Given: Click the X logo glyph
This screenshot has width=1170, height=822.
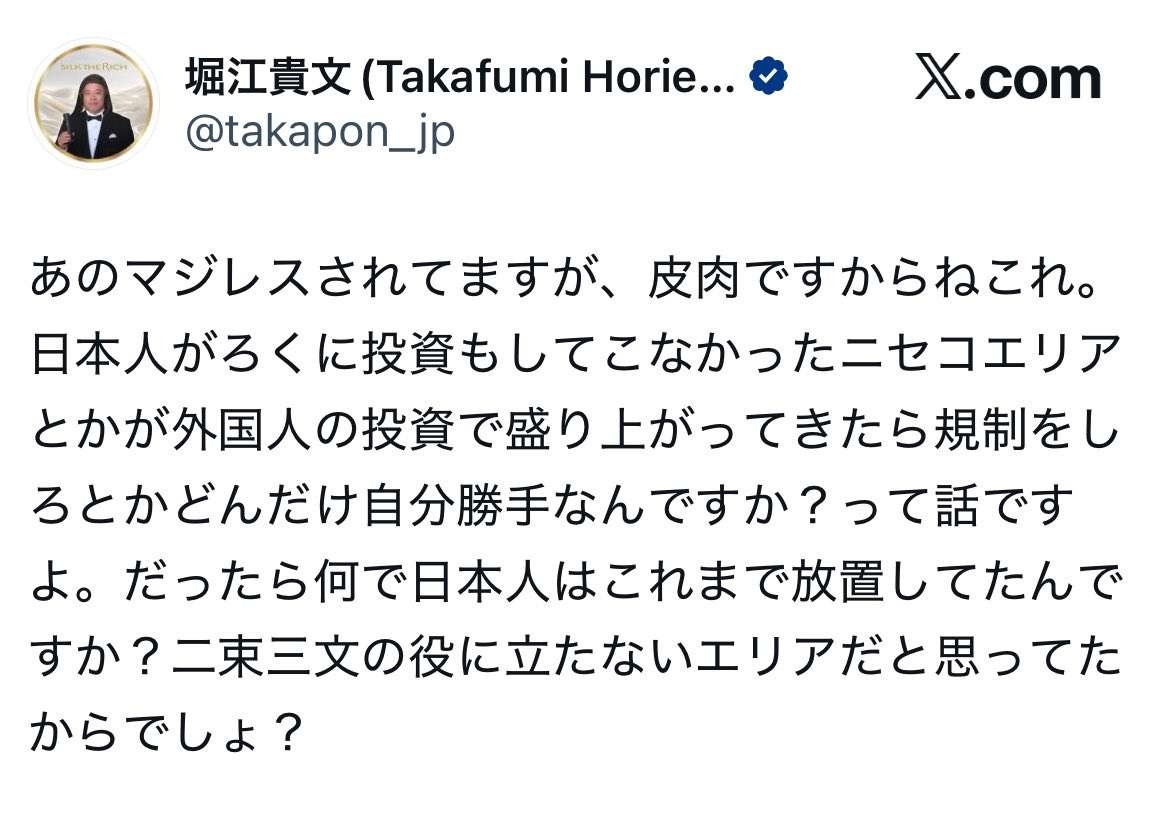Looking at the screenshot, I should tap(938, 79).
